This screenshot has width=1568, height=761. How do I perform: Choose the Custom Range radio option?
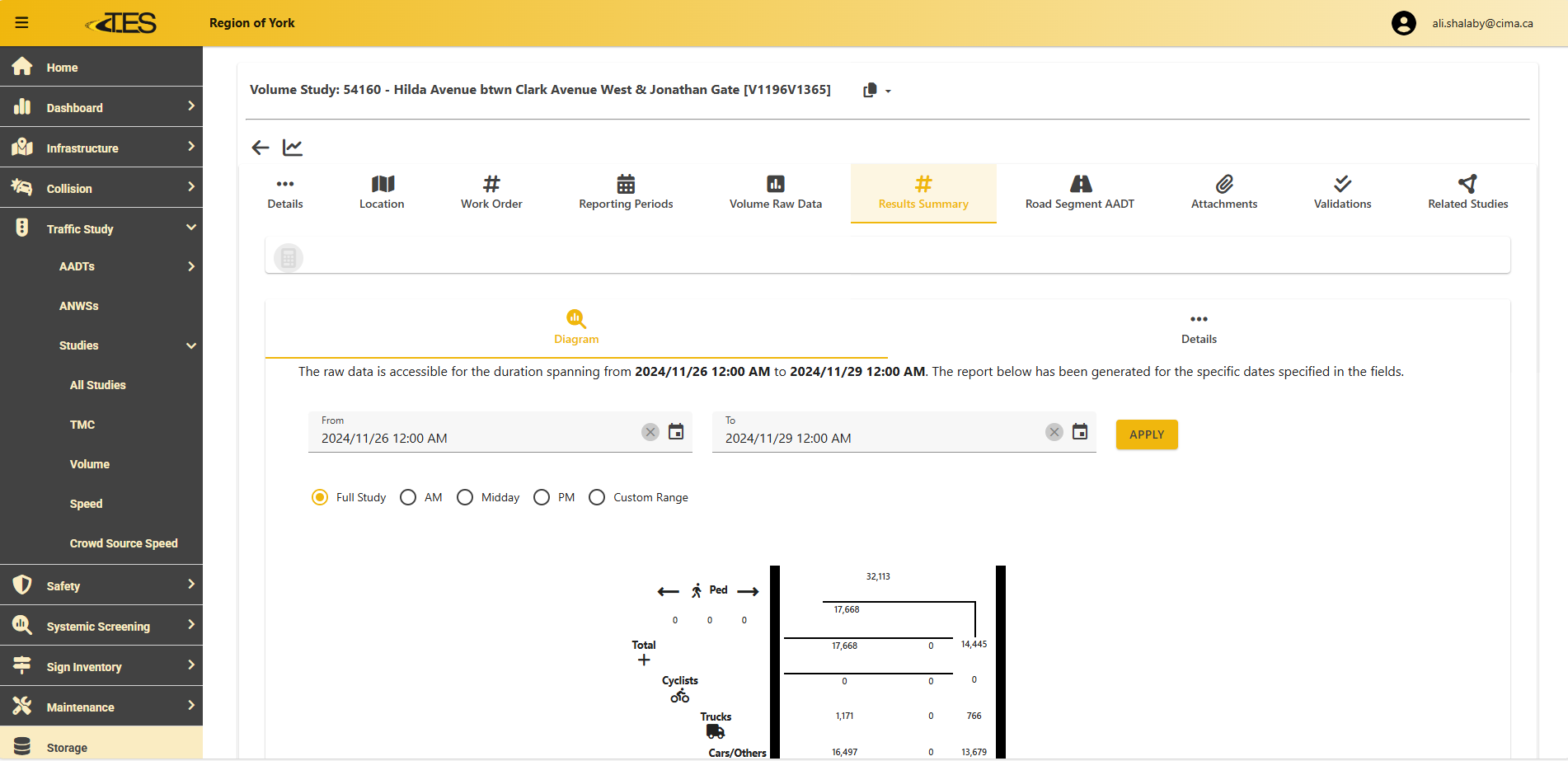[x=597, y=497]
